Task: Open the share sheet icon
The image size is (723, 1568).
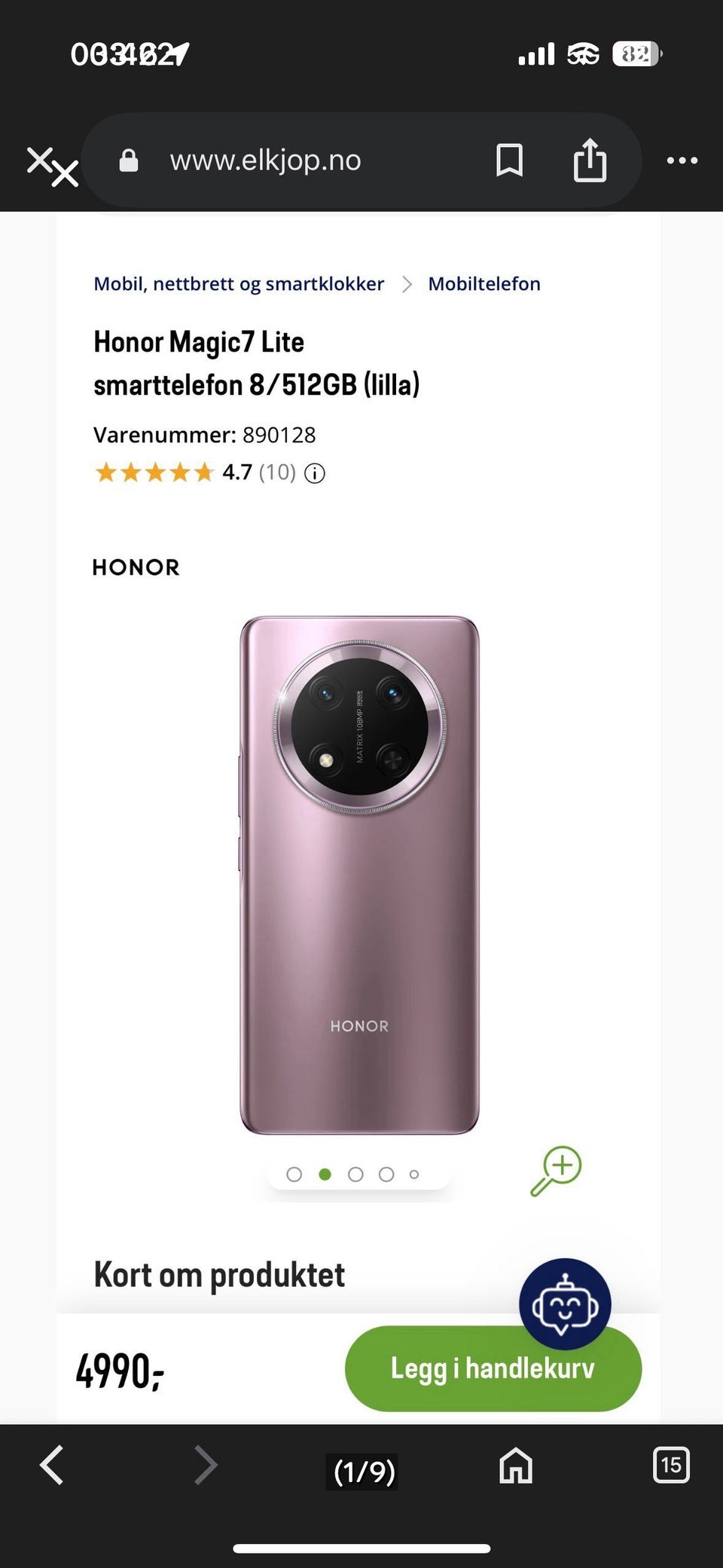Action: point(590,160)
